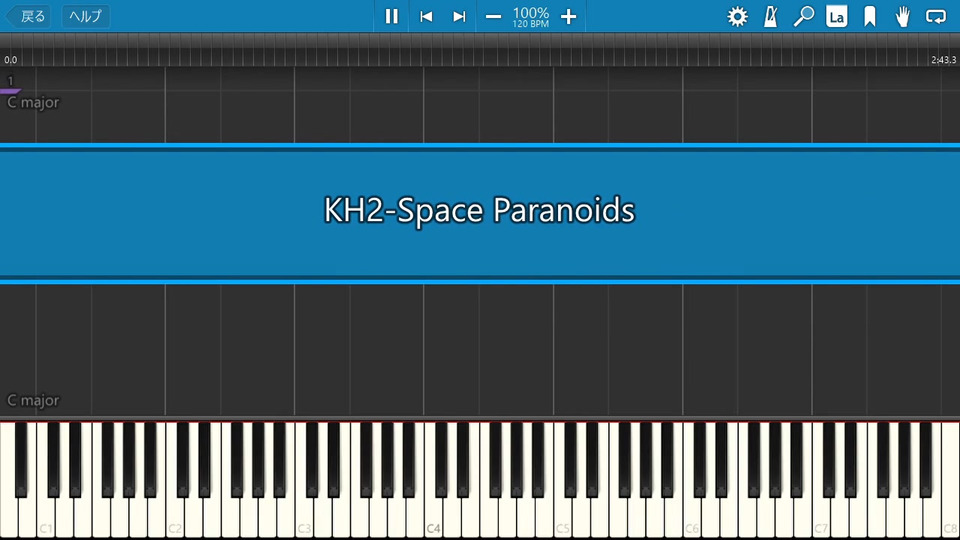Click the measure 1 marker
Screen dimensions: 960x540
pos(10,80)
